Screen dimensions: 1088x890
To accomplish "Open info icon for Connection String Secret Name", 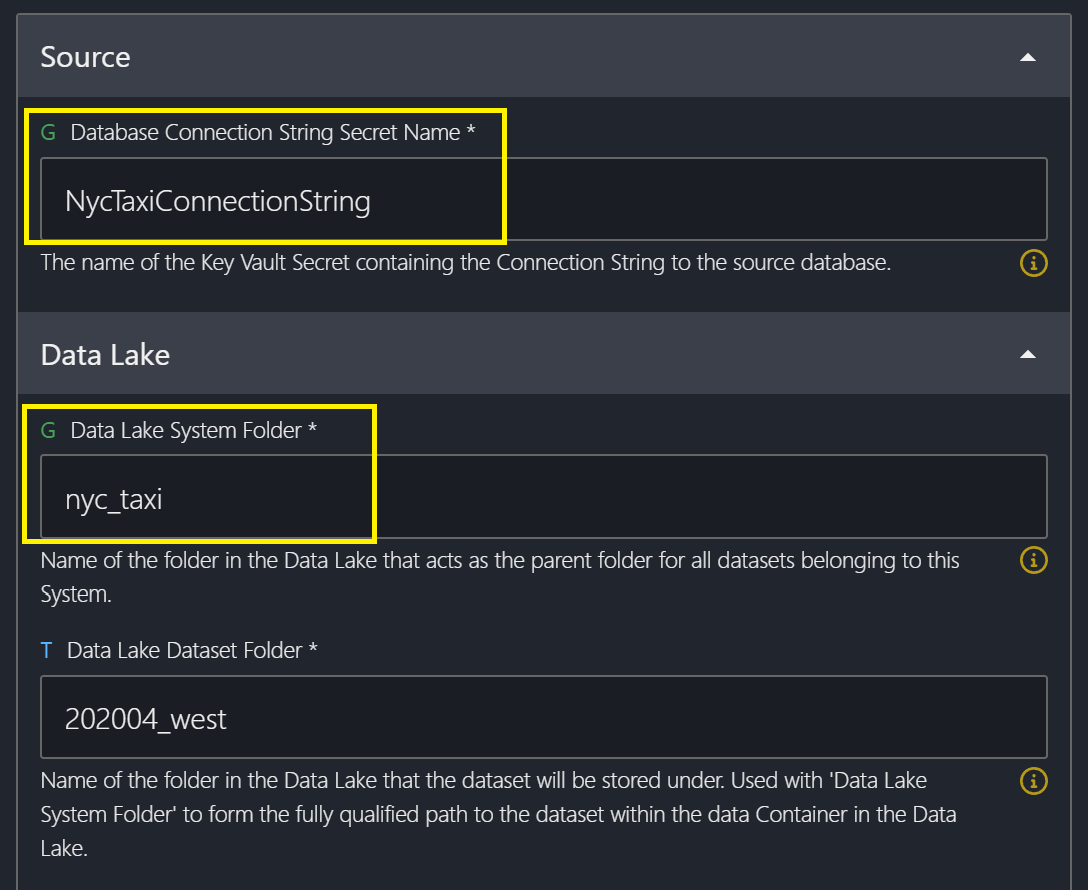I will coord(1033,264).
